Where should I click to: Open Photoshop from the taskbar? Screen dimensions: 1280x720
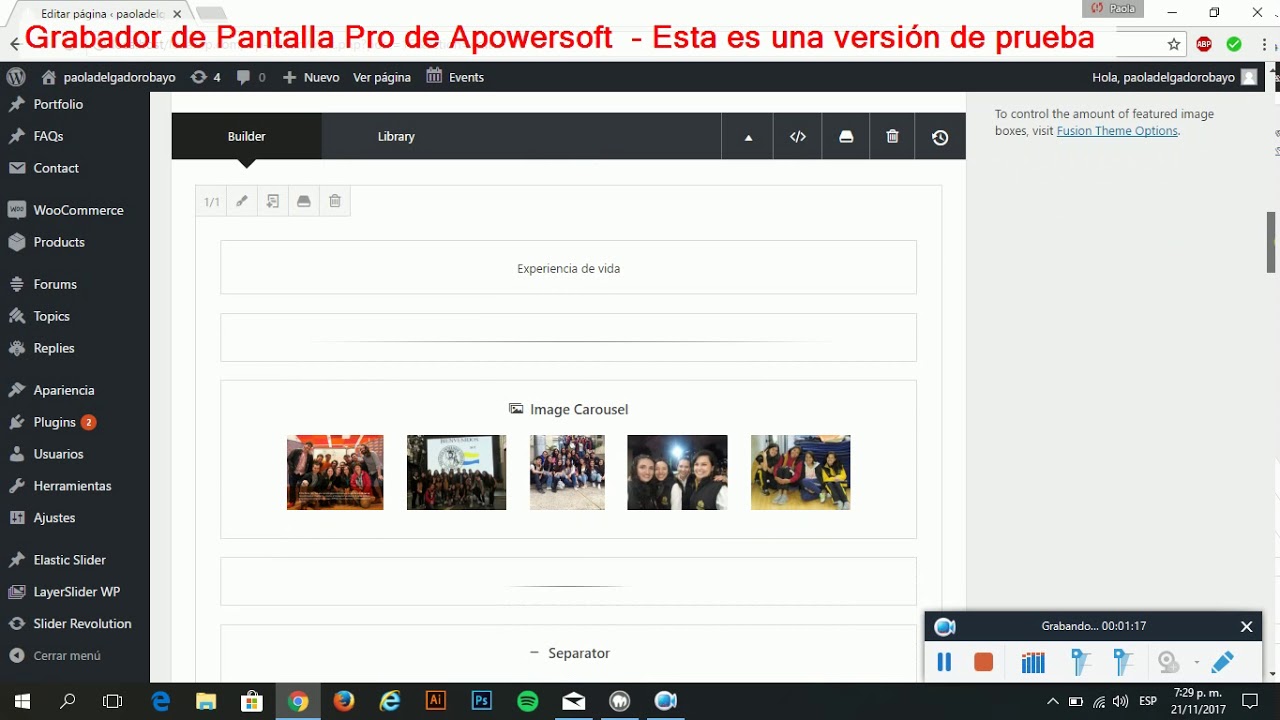[482, 701]
